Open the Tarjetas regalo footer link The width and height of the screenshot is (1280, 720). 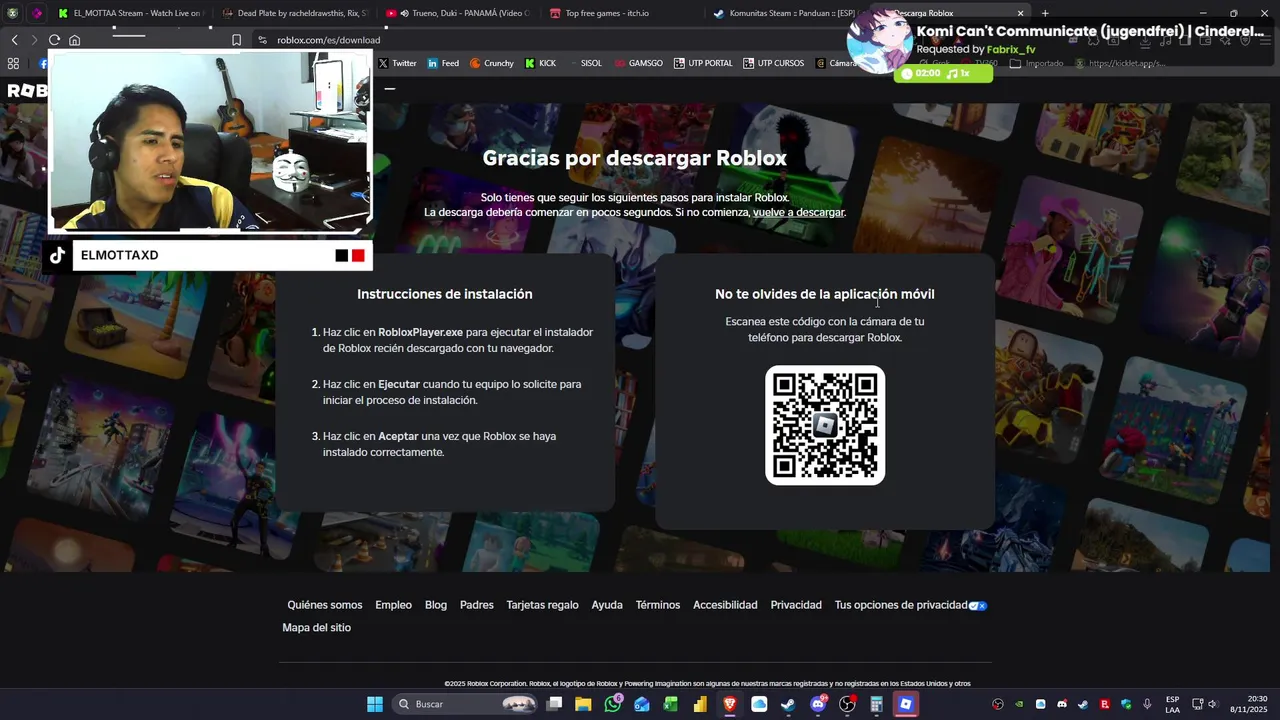(542, 605)
